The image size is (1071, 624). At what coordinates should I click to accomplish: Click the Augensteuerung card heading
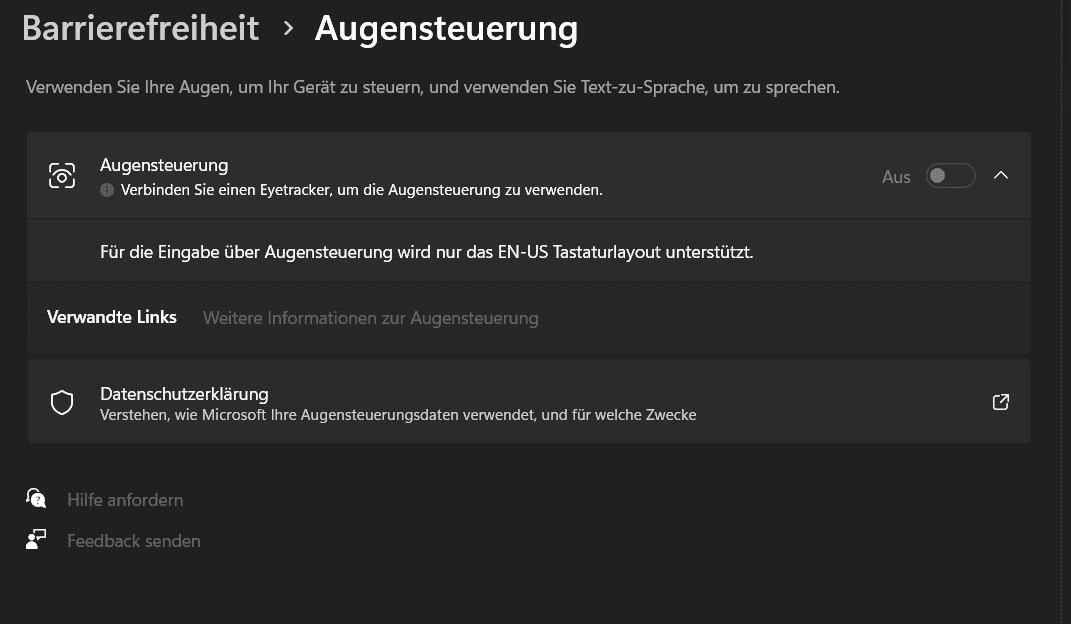(x=164, y=165)
